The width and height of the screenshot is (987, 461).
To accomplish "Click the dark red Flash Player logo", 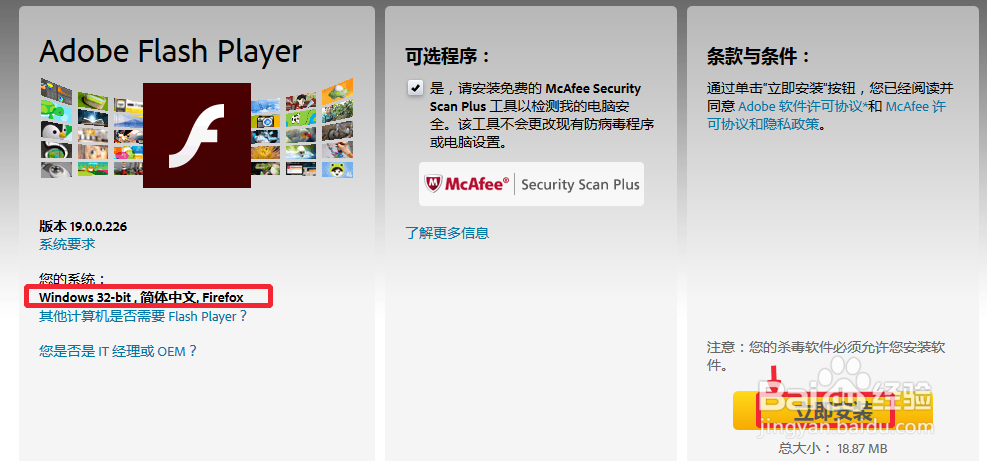I will 197,135.
